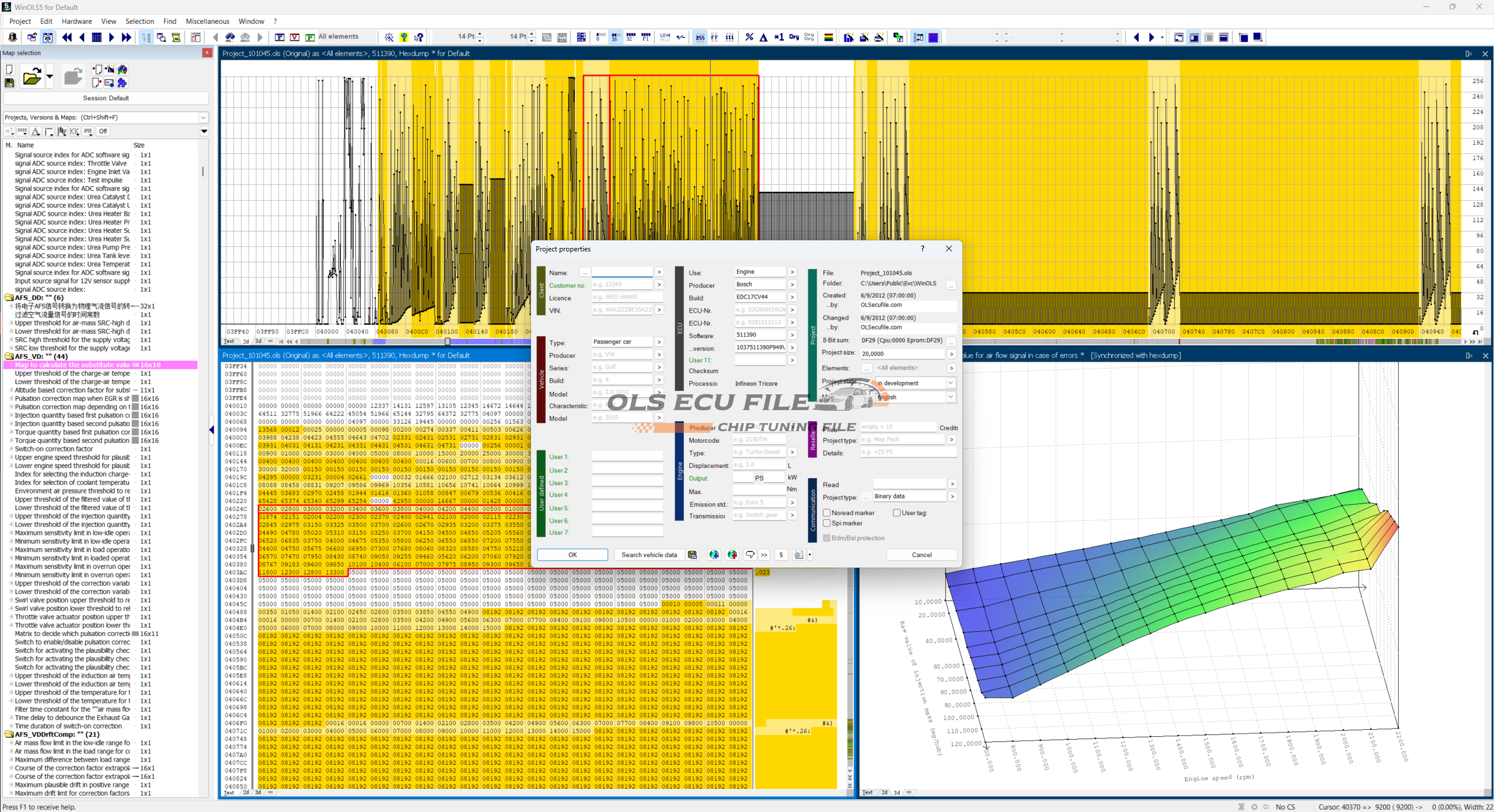Screen dimensions: 1494x812
Task: Expand the Projects, Versions & Maps combo box
Action: pos(203,117)
